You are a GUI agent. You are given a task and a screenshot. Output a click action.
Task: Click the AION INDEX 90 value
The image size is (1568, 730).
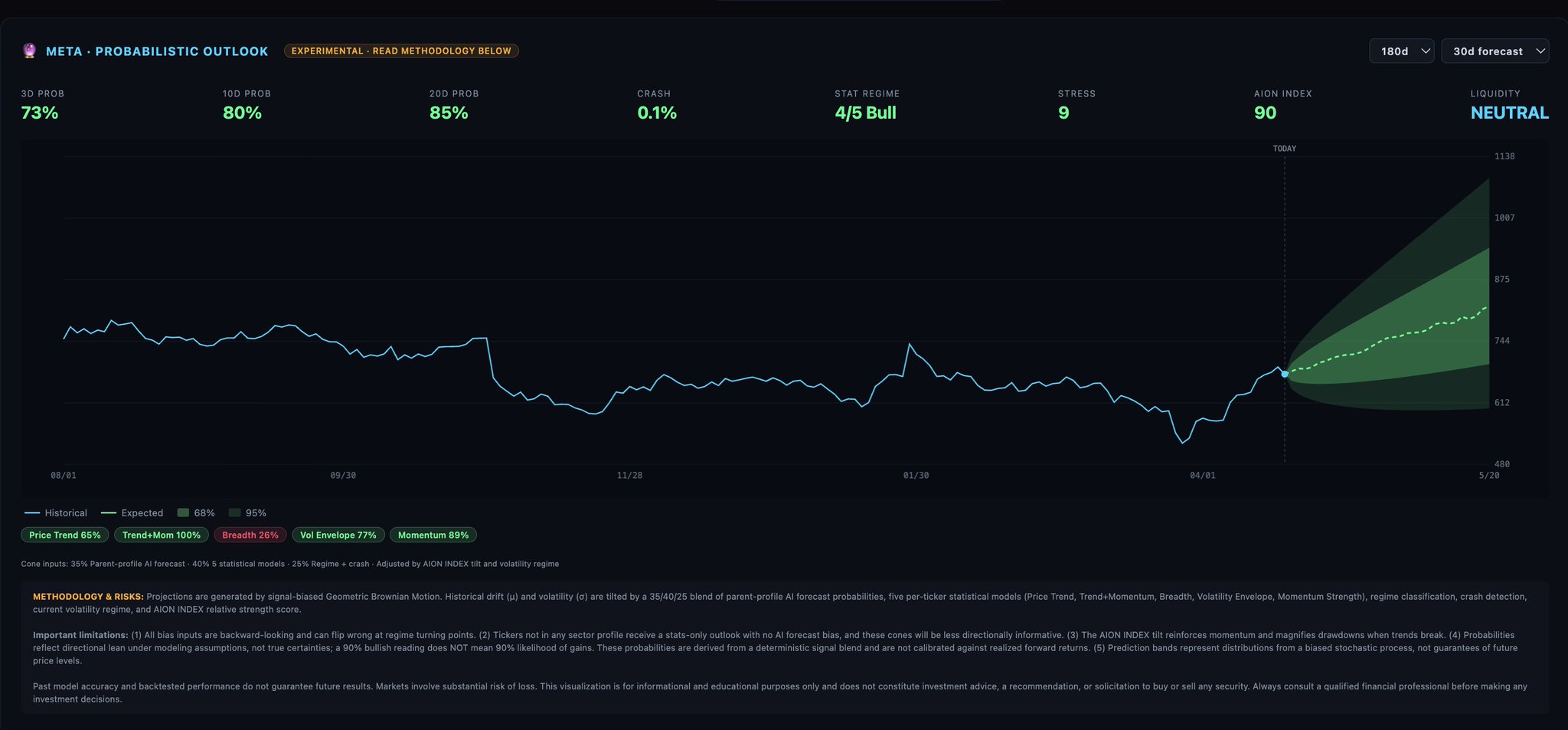pos(1265,113)
